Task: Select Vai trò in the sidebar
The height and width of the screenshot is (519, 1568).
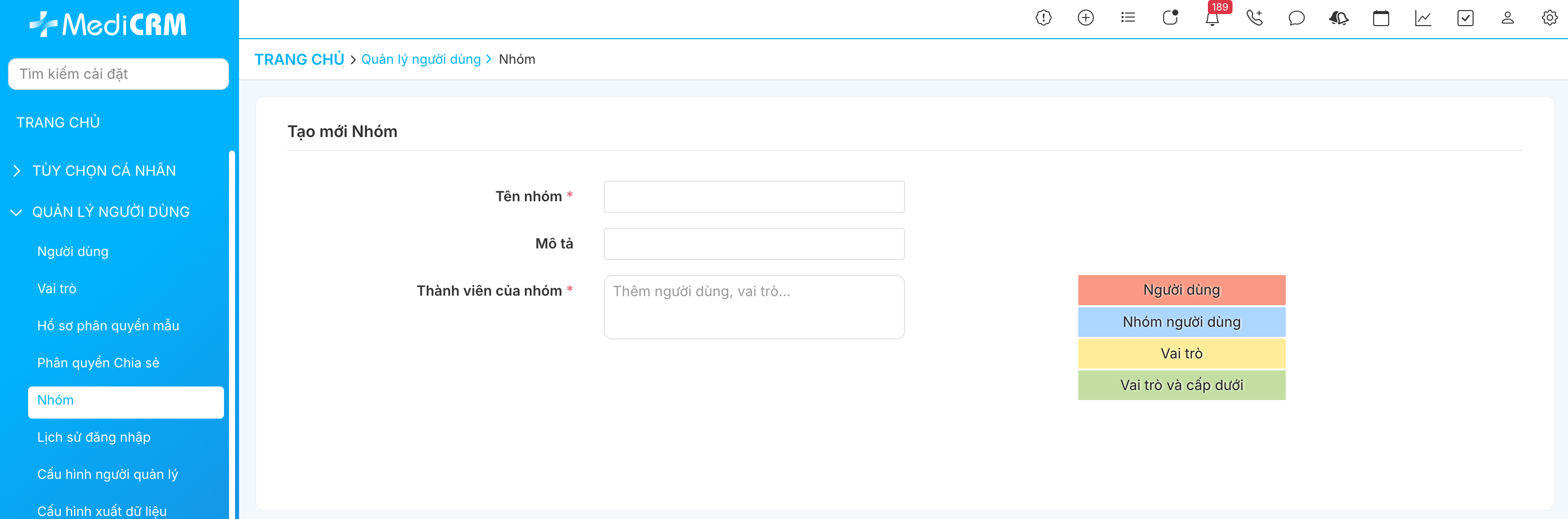Action: pos(57,289)
